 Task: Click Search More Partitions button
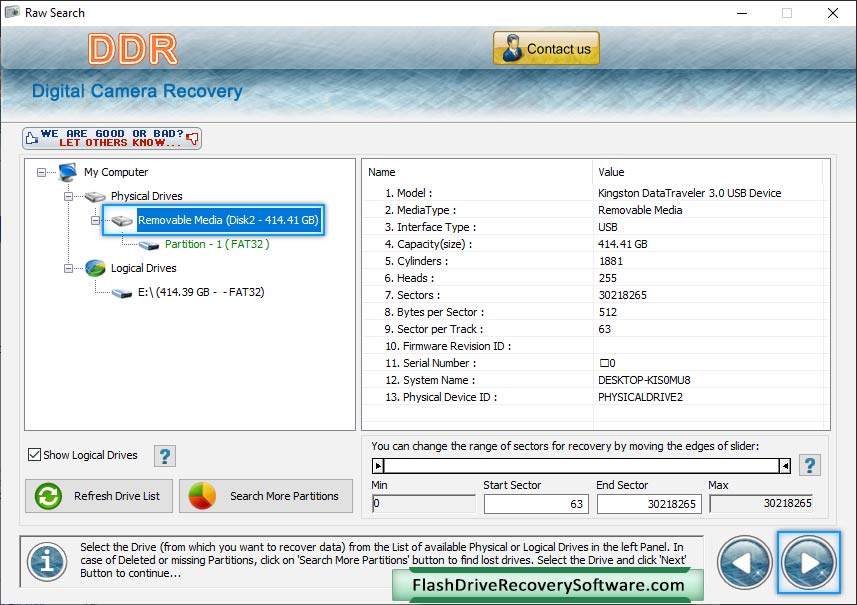pyautogui.click(x=266, y=496)
